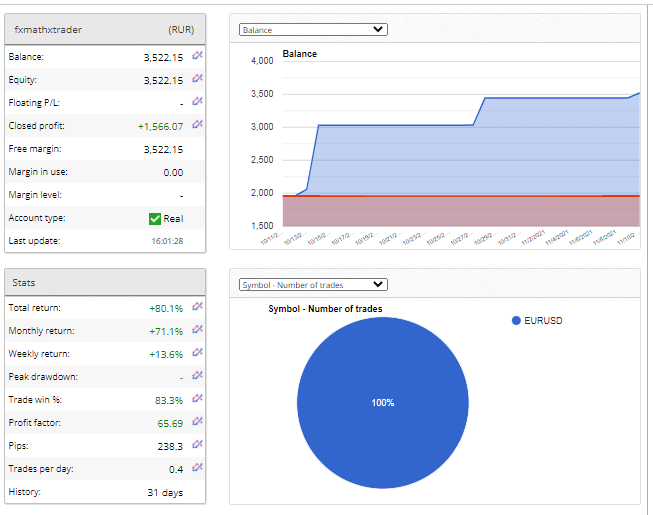653x515 pixels.
Task: Click the chart icon for Closed profit
Action: coord(197,125)
